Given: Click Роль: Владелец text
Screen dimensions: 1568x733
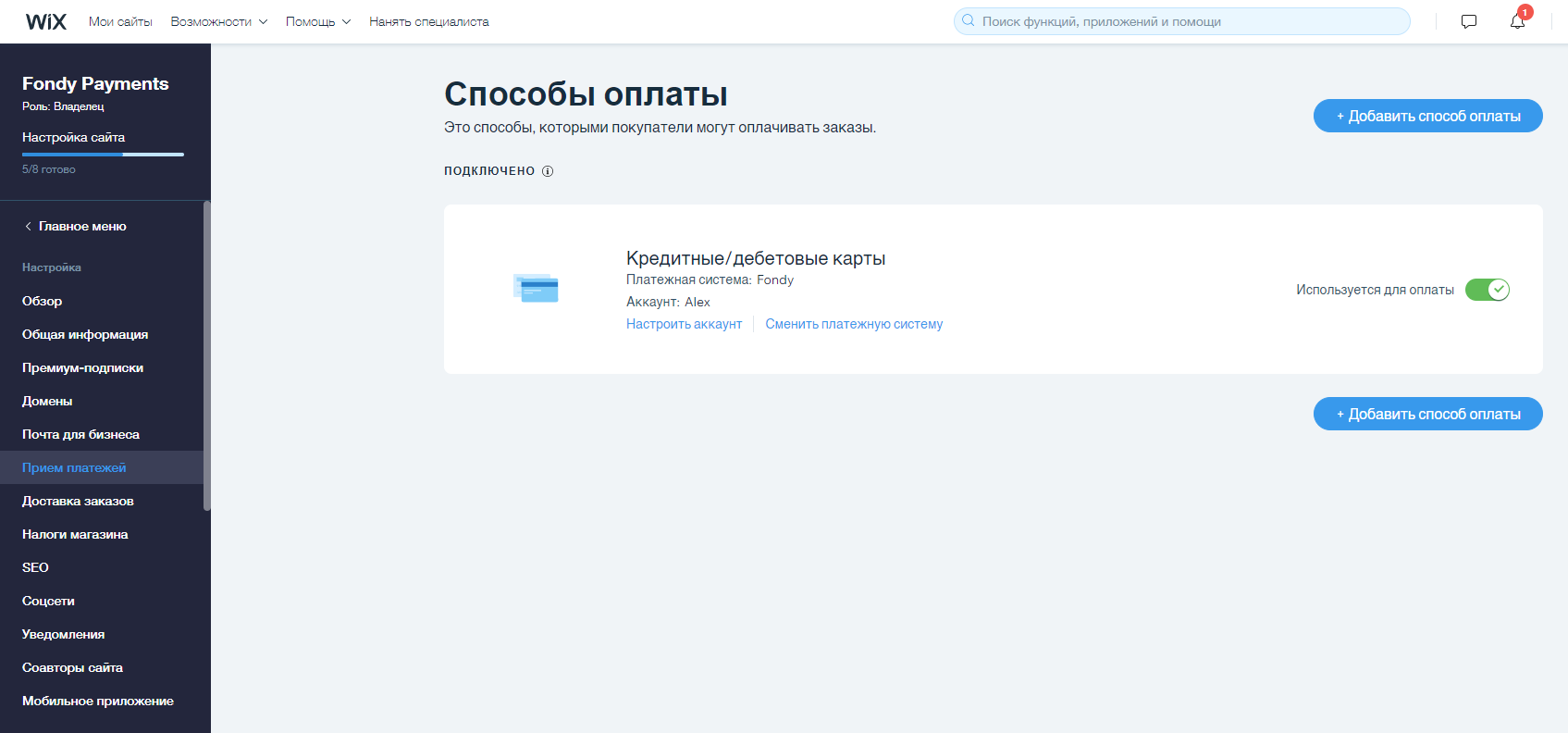Looking at the screenshot, I should pos(63,106).
